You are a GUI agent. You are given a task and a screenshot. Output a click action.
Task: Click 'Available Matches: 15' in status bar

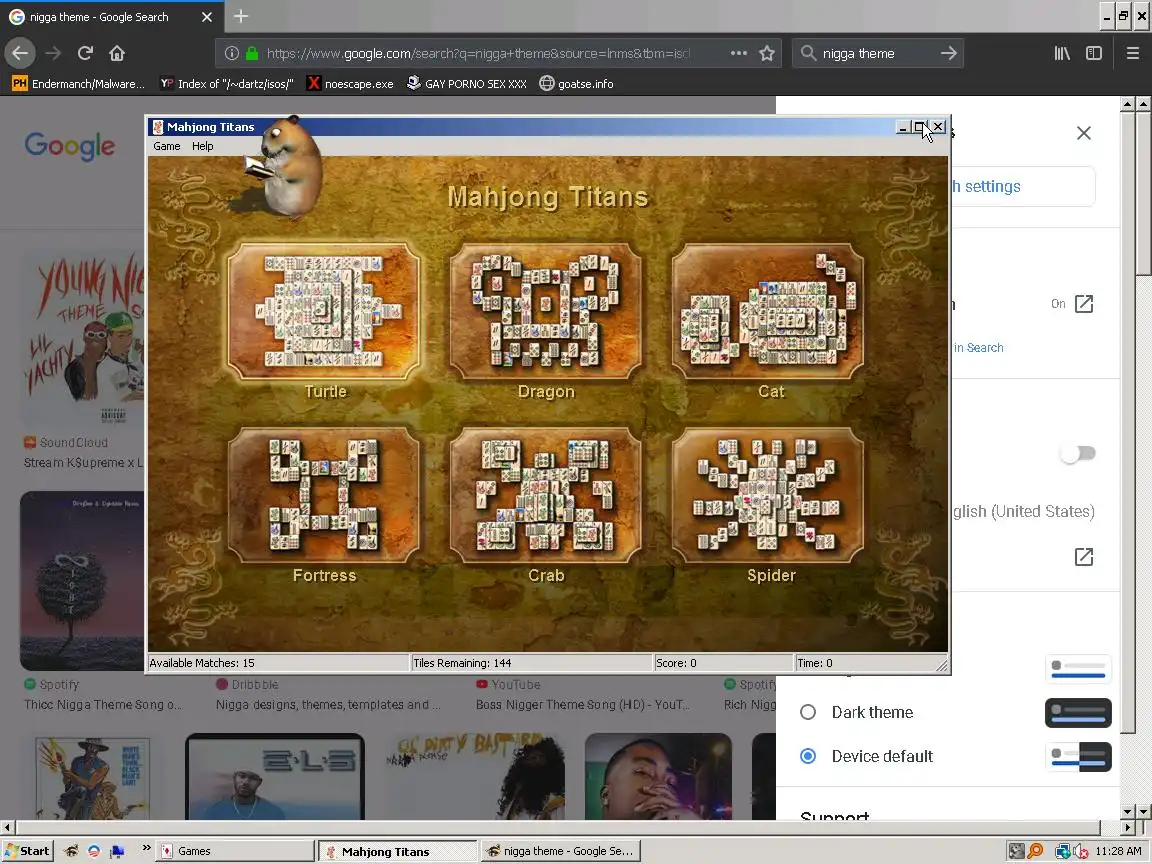click(x=202, y=663)
